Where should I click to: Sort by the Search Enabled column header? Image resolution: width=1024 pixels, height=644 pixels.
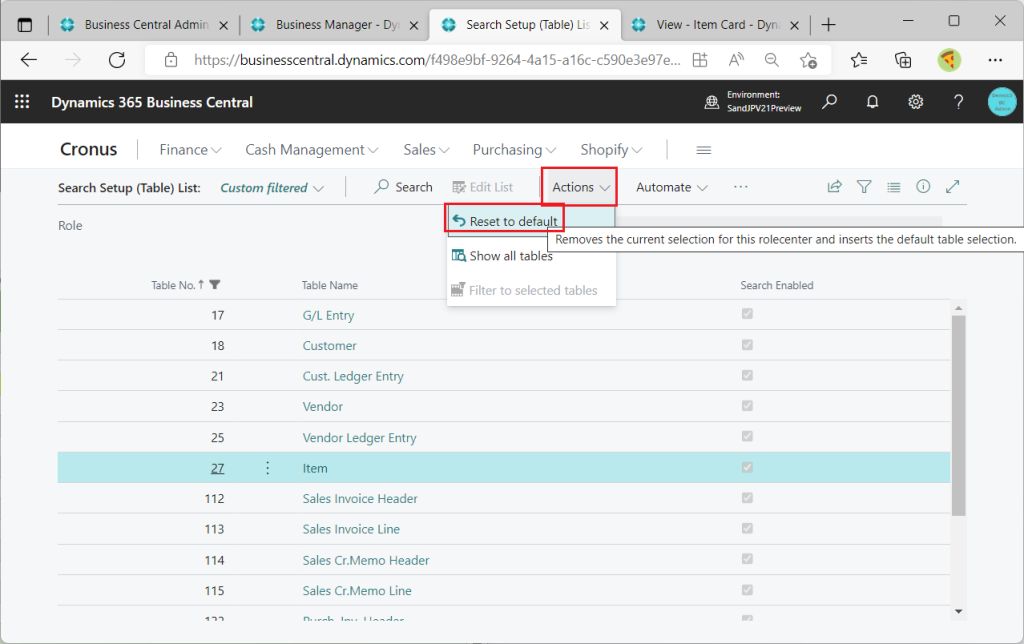point(776,285)
